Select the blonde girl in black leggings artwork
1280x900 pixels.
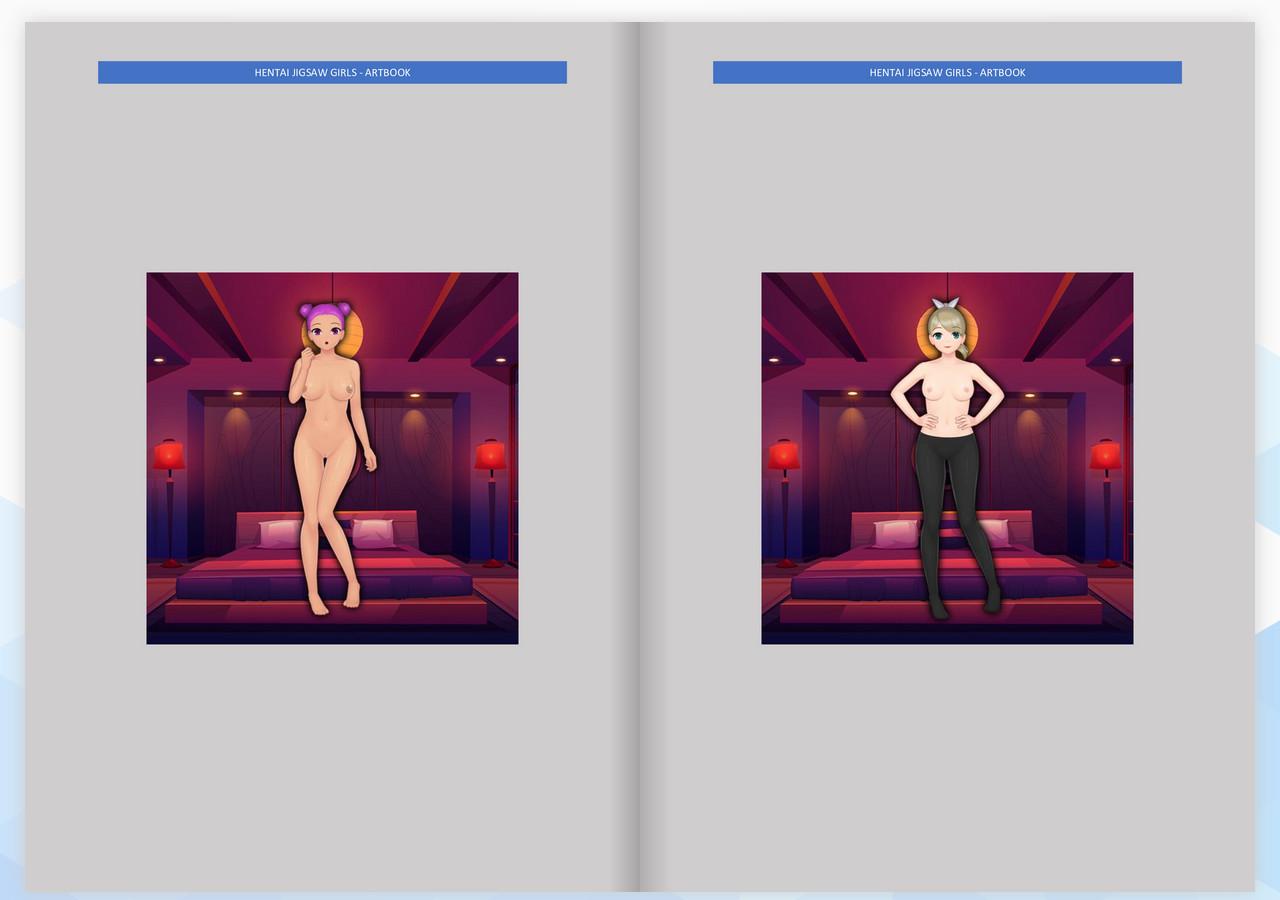tap(946, 457)
